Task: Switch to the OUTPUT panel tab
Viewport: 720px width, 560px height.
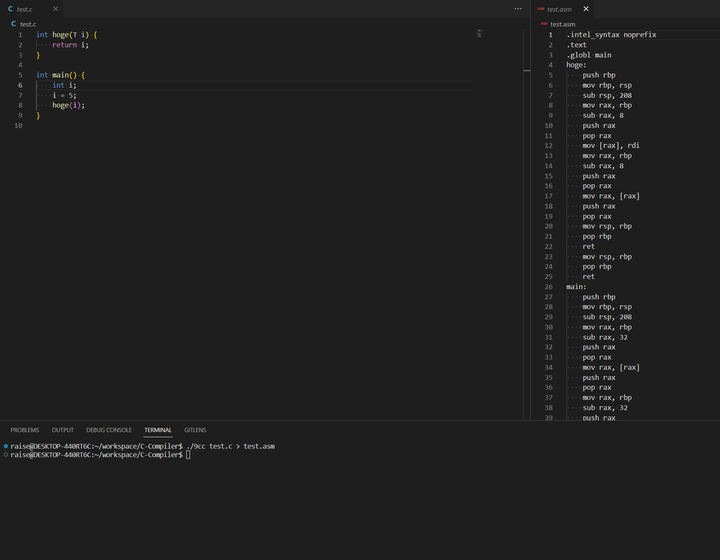Action: click(x=63, y=430)
